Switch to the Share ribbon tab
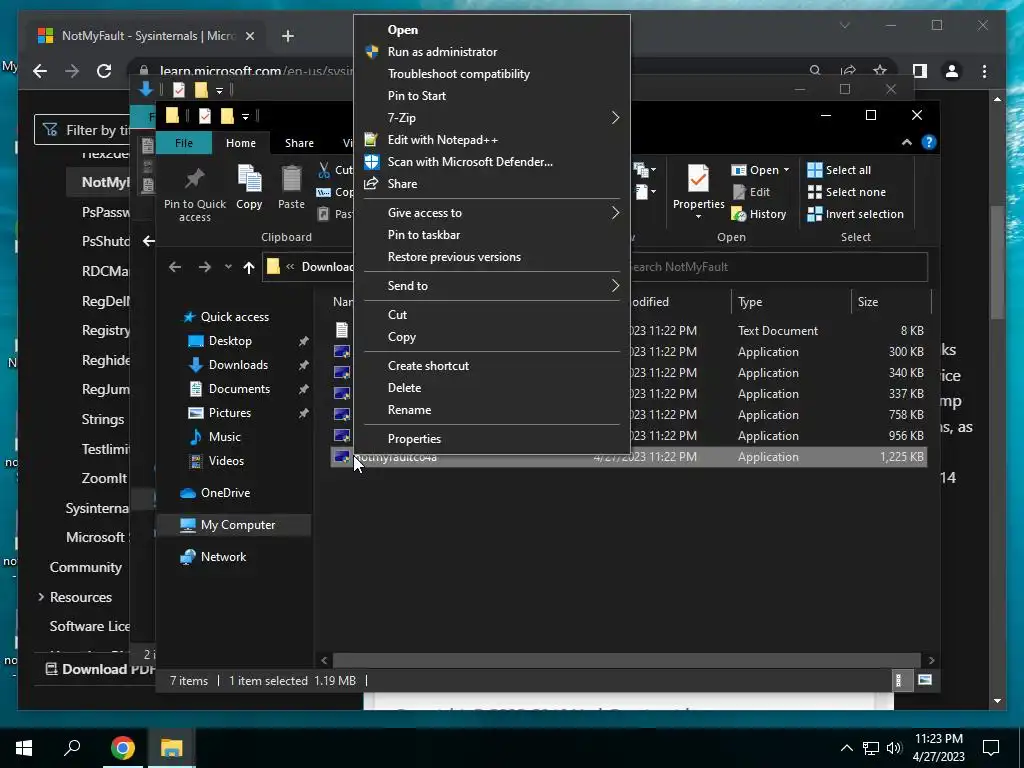 [x=299, y=143]
